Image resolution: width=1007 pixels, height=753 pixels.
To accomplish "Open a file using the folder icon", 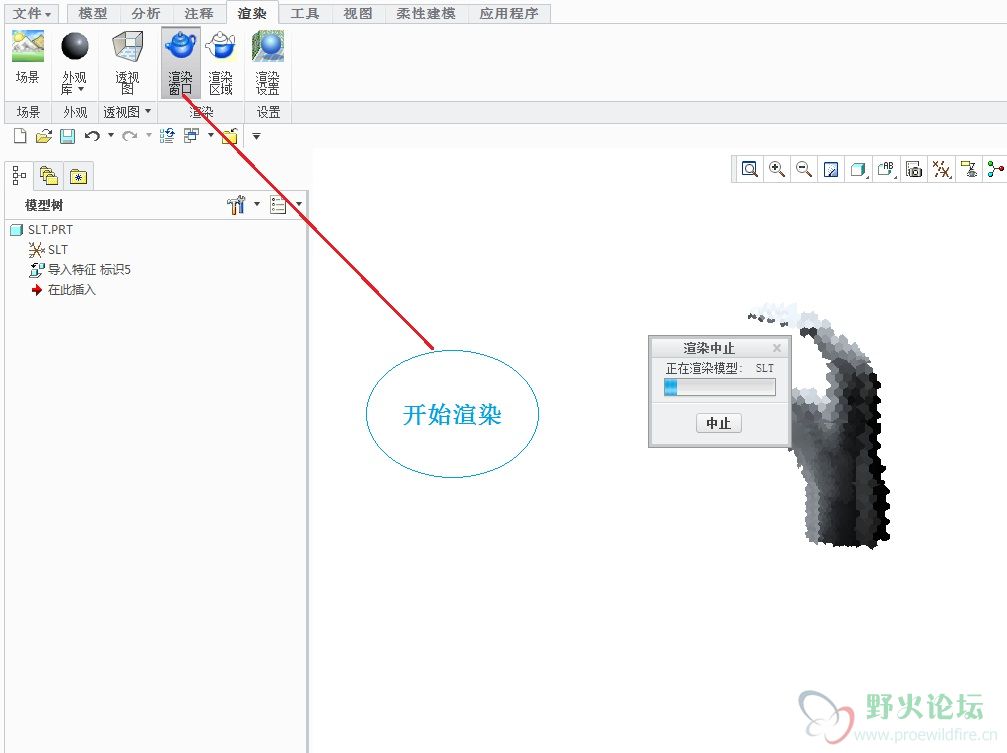I will (44, 136).
